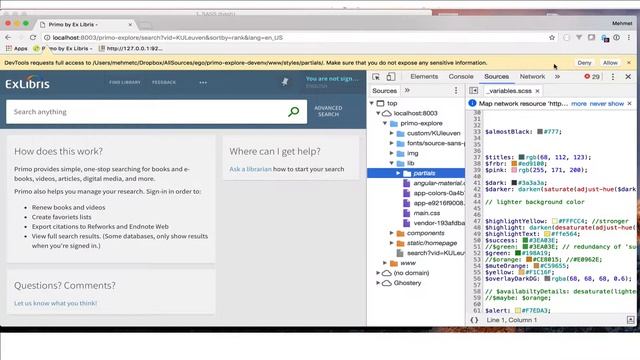The width and height of the screenshot is (640, 360).
Task: Click the $green #198A19 color swatch
Action: click(518, 253)
